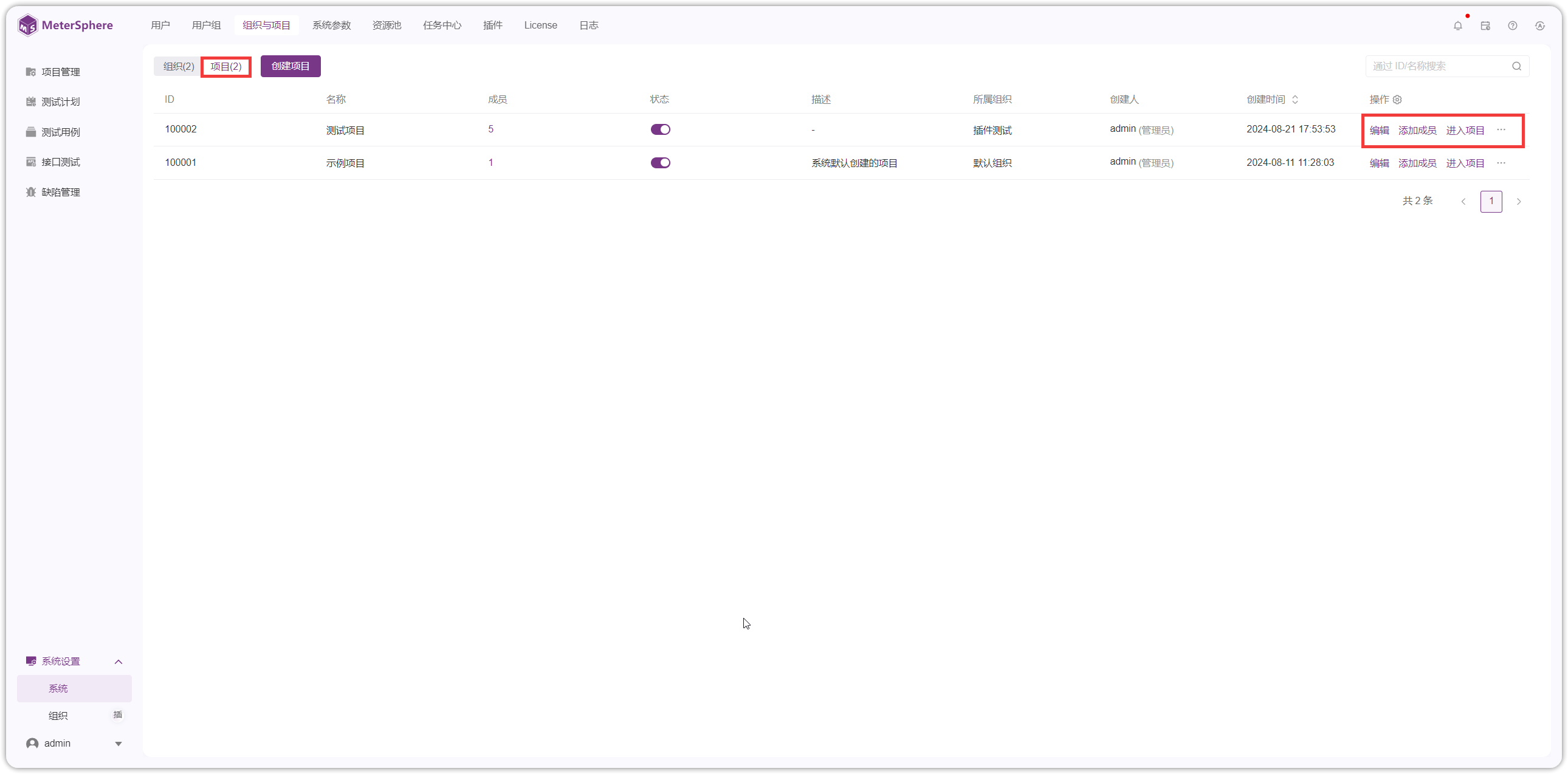Focus the ID/名称 search field
1568x774 pixels.
tap(1439, 66)
